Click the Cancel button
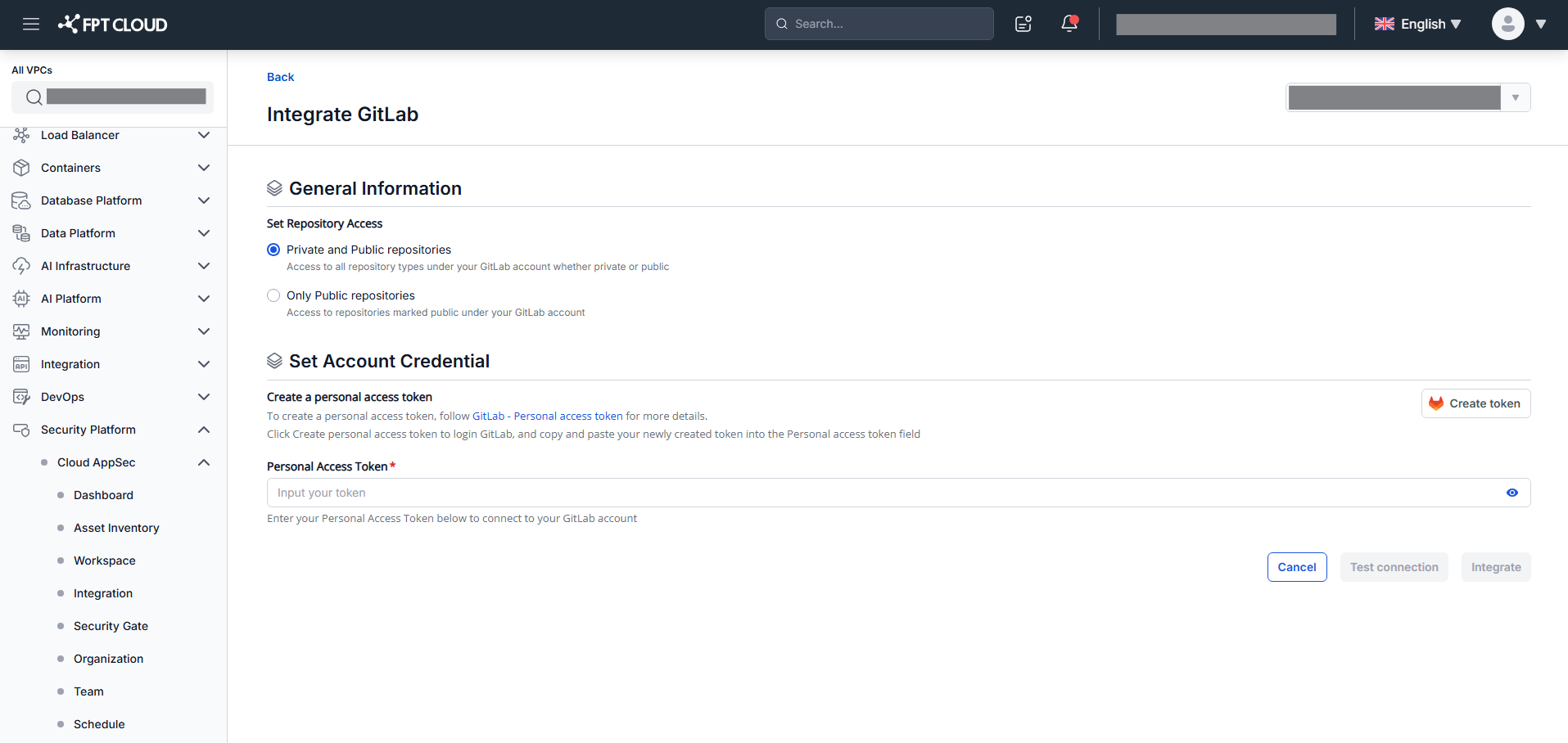The image size is (1568, 743). click(1297, 567)
